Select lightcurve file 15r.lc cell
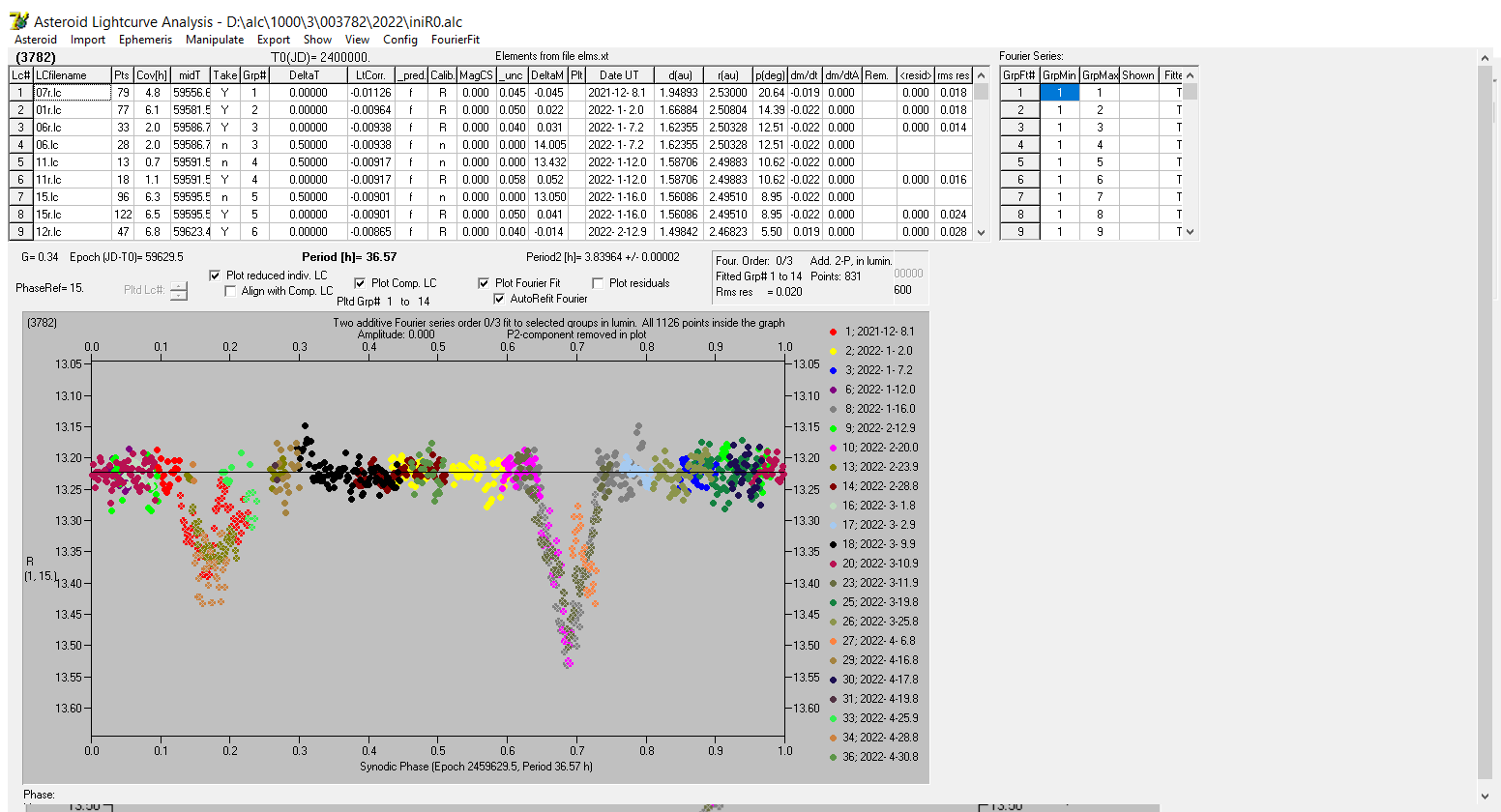This screenshot has height=812, width=1501. [72, 215]
